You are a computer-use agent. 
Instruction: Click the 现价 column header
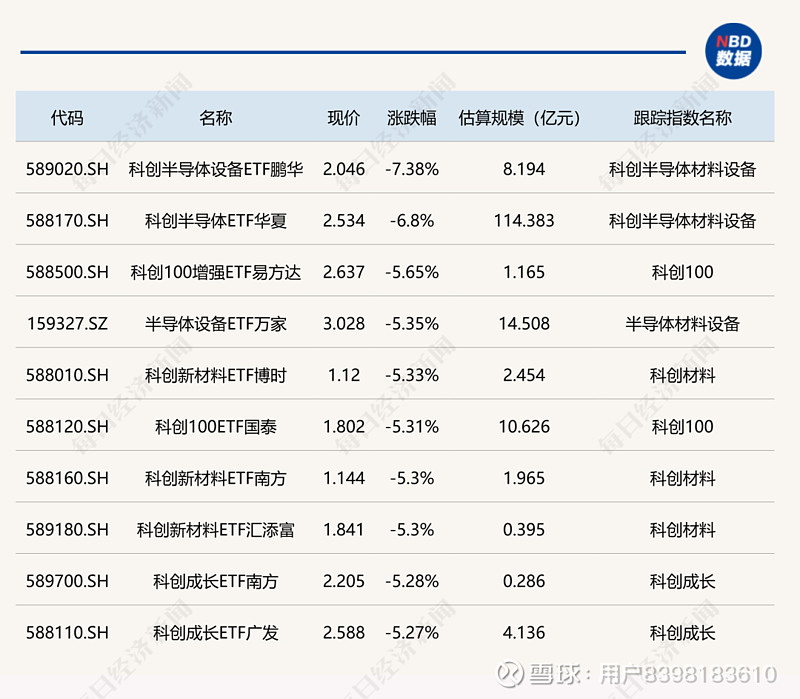pos(343,118)
